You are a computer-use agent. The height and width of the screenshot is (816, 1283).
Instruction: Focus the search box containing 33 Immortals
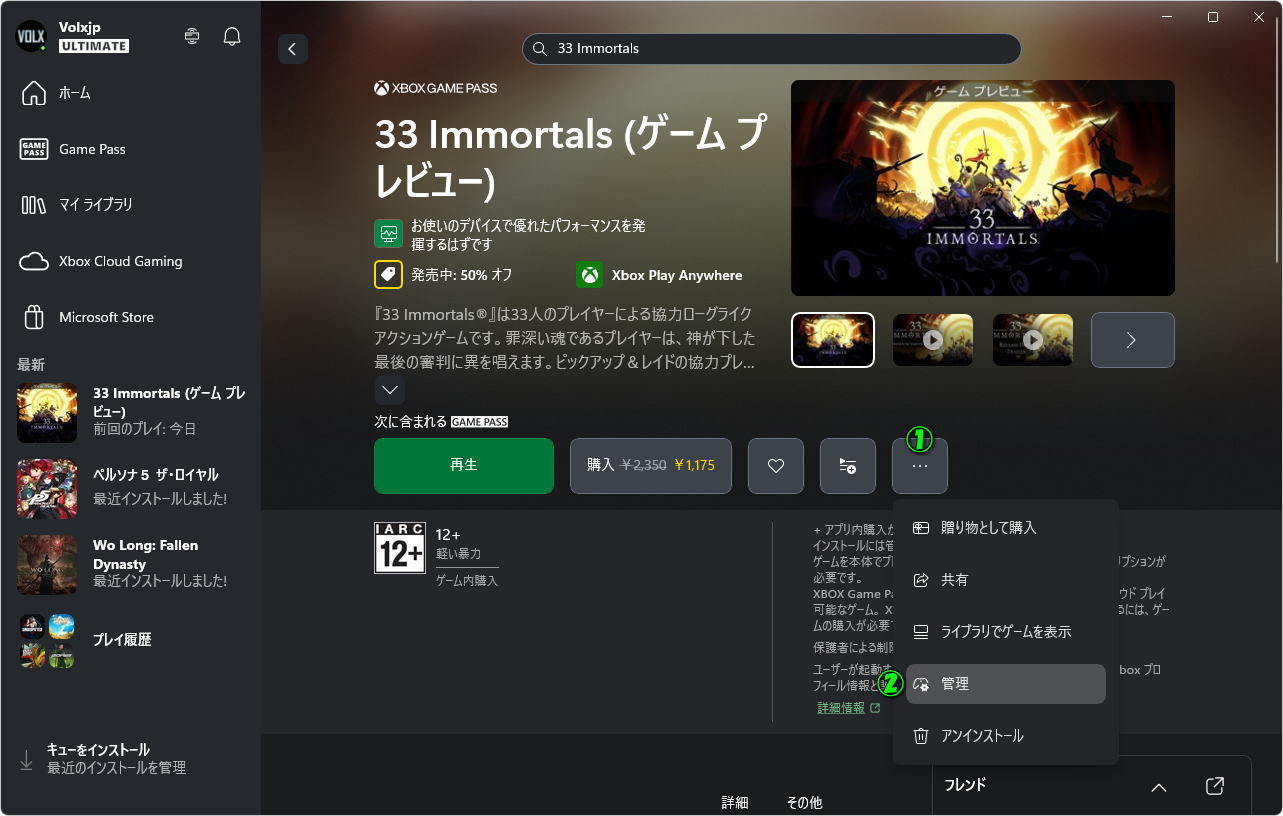click(772, 49)
